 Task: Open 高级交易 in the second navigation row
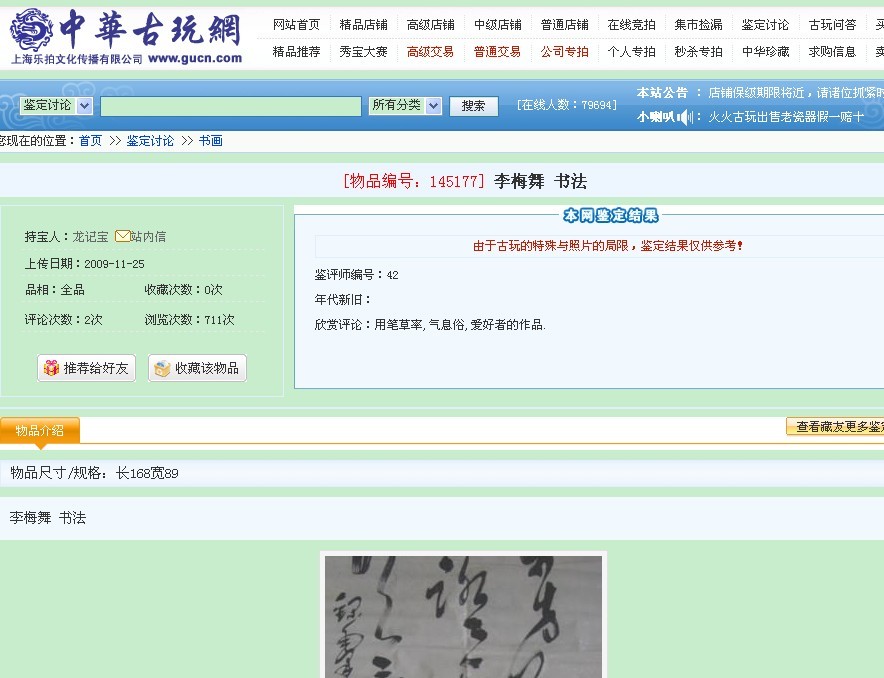[430, 51]
